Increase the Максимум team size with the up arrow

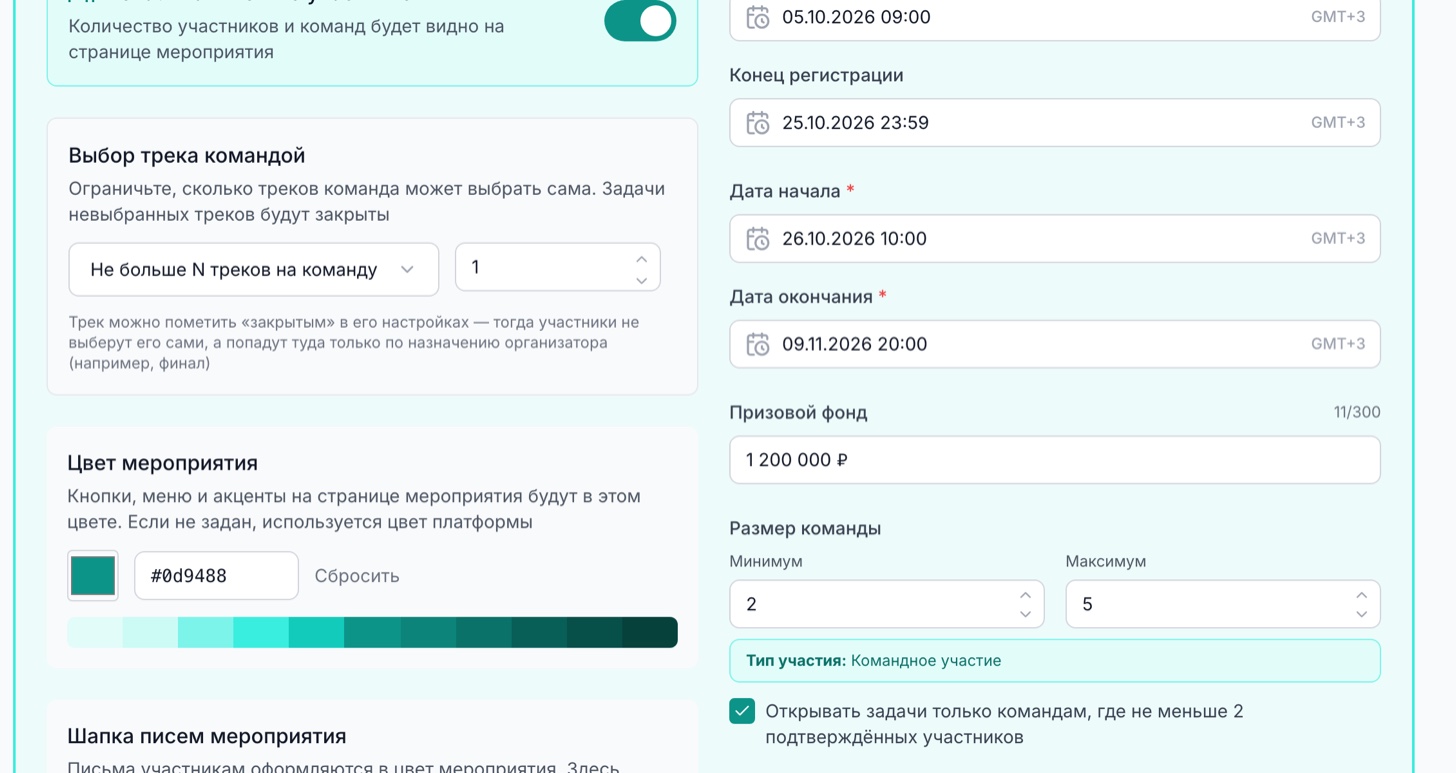[1361, 595]
